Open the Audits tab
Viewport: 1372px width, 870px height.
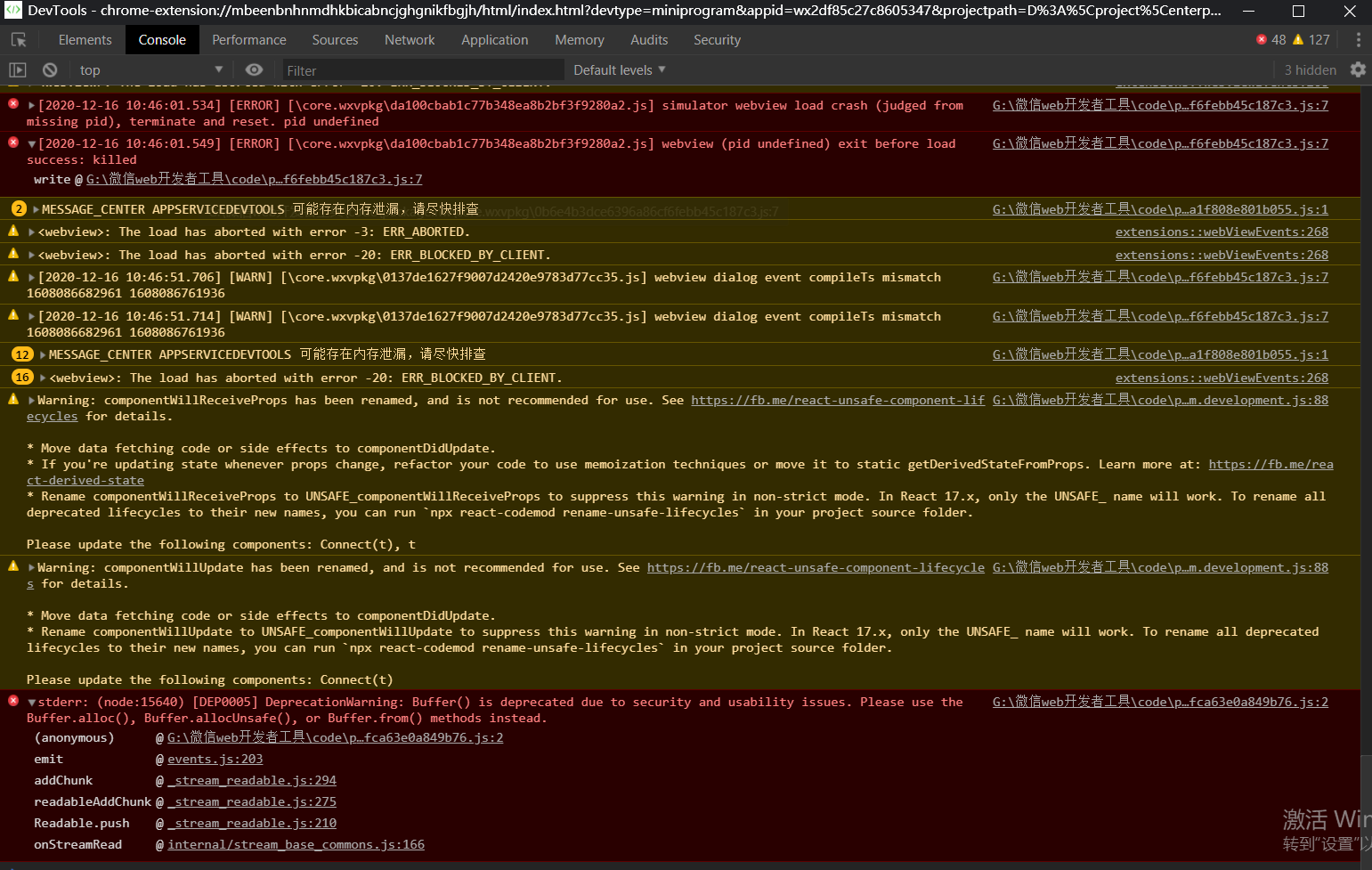[x=649, y=40]
